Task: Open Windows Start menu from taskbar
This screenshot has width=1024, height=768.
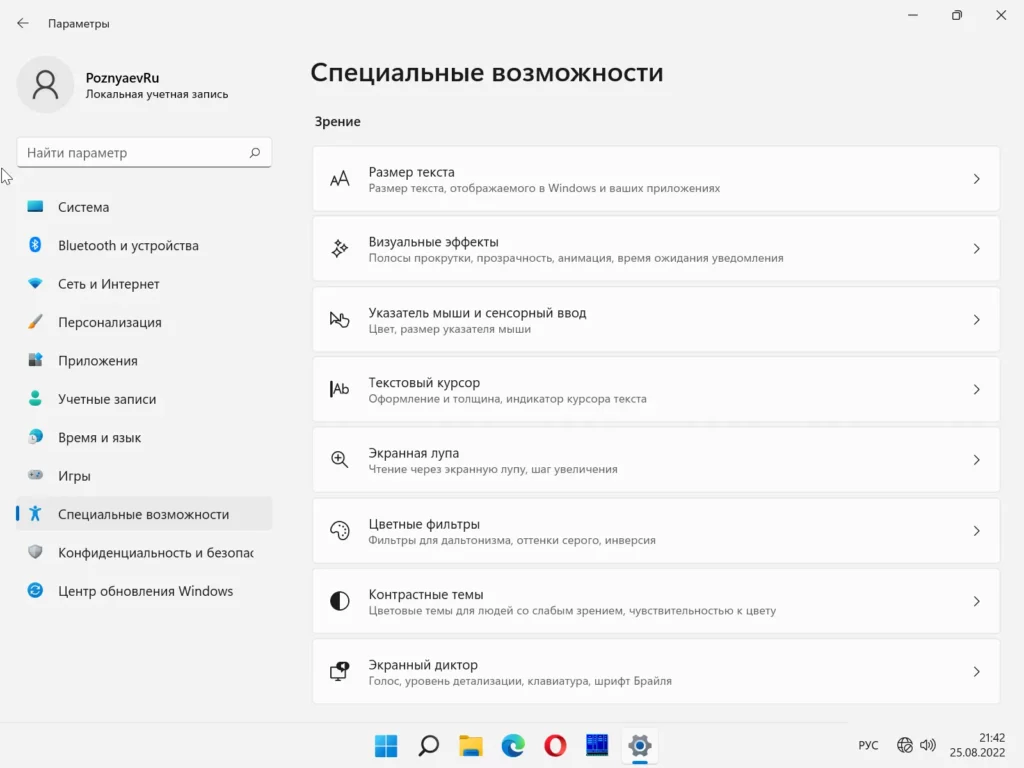Action: [386, 745]
